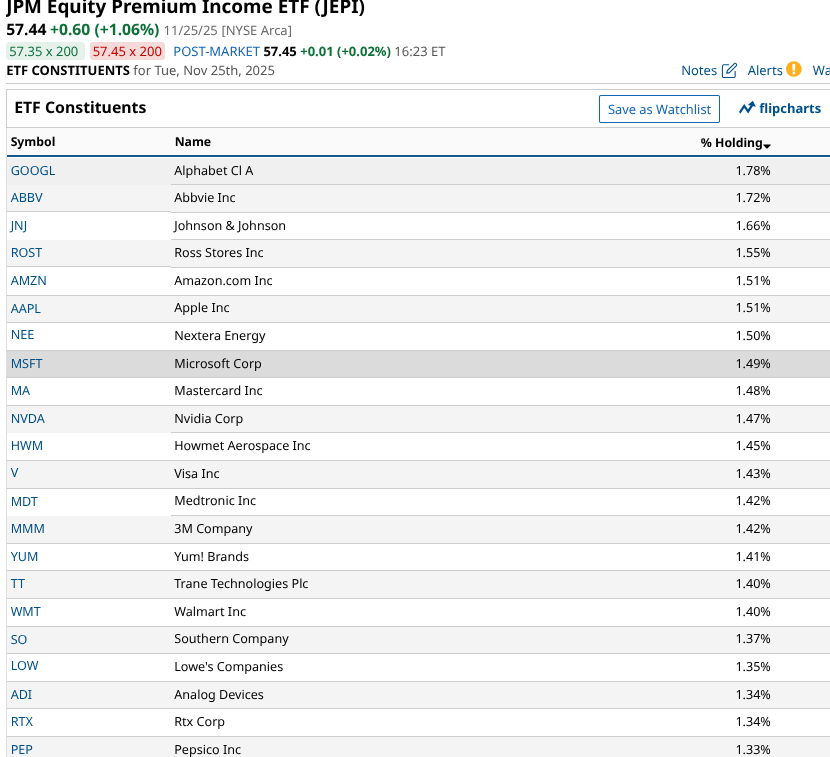This screenshot has height=757, width=830.
Task: Open the NVDA symbol link
Action: coord(28,419)
